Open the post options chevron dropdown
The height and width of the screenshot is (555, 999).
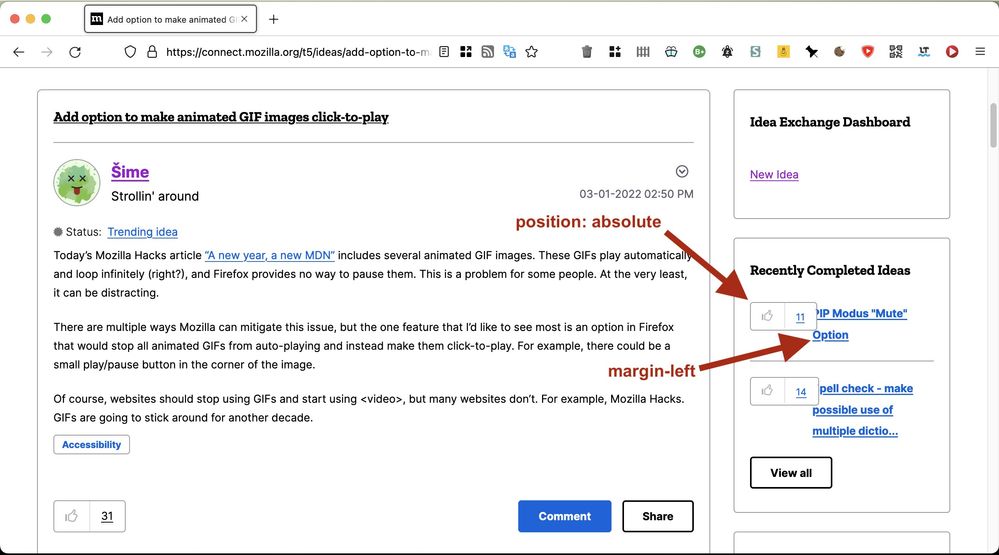tap(682, 171)
